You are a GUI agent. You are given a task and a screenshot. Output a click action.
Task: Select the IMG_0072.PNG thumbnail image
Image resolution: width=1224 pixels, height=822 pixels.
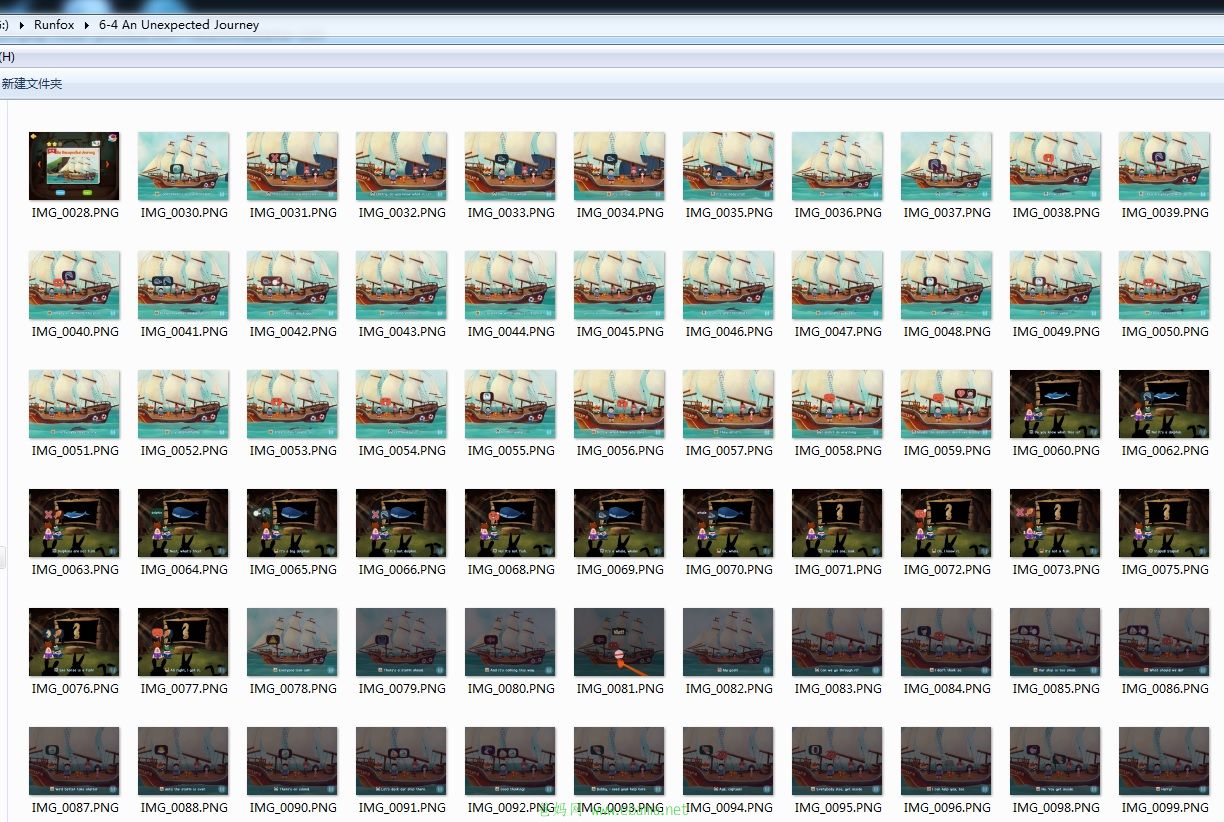tap(946, 523)
